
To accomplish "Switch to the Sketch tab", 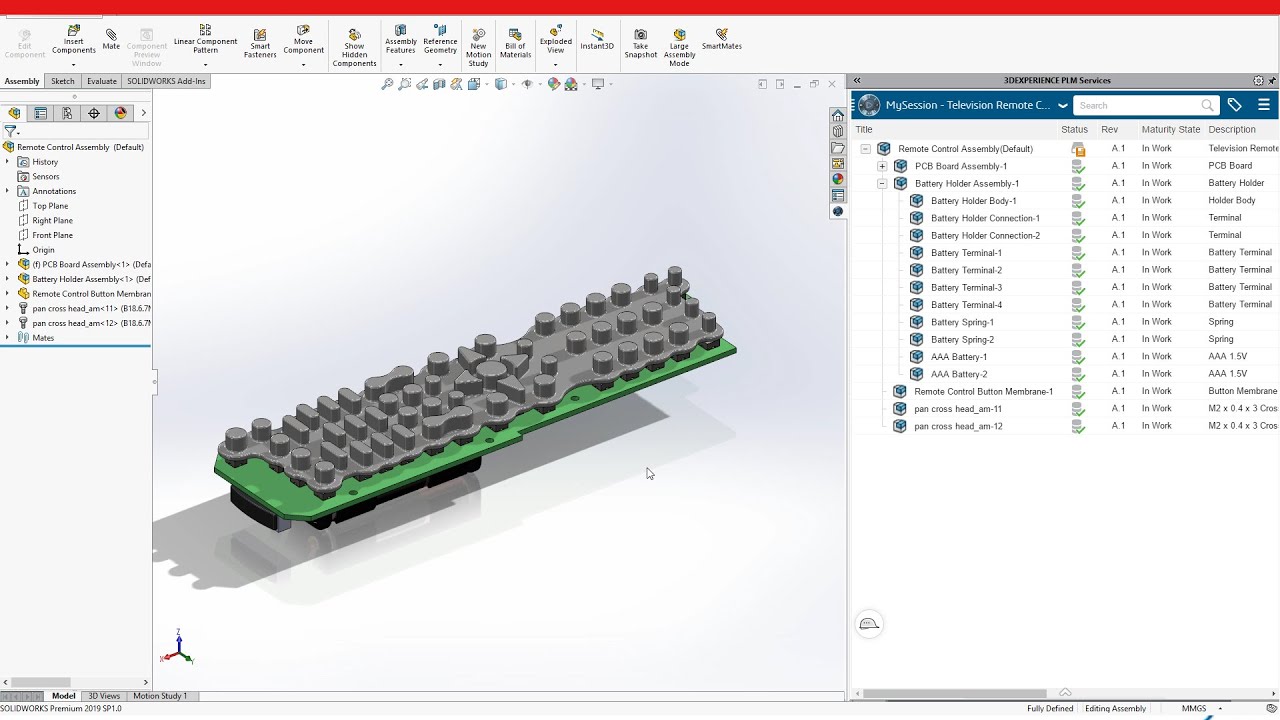I will tap(62, 81).
